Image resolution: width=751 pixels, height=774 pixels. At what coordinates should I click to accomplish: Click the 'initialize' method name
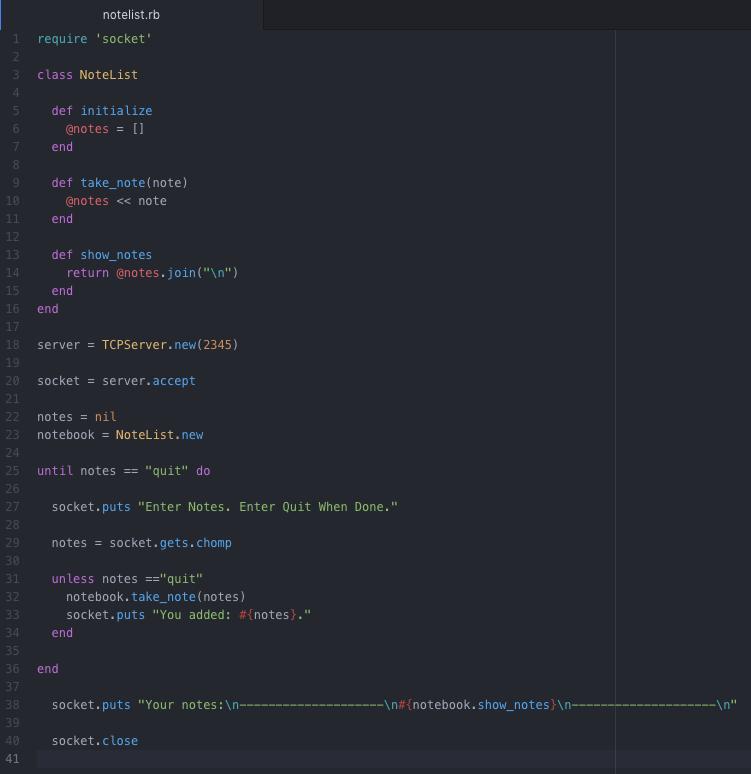[117, 111]
